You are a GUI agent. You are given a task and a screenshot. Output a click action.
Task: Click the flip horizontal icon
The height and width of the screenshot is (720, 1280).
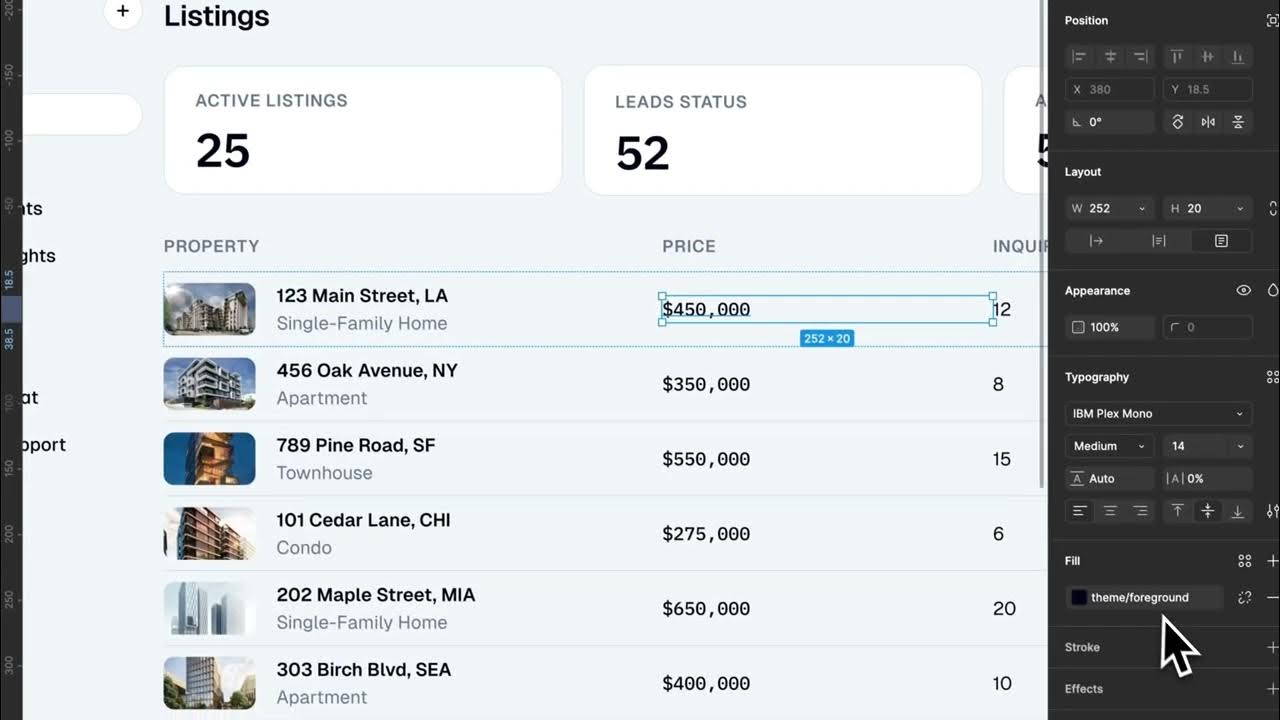point(1208,122)
